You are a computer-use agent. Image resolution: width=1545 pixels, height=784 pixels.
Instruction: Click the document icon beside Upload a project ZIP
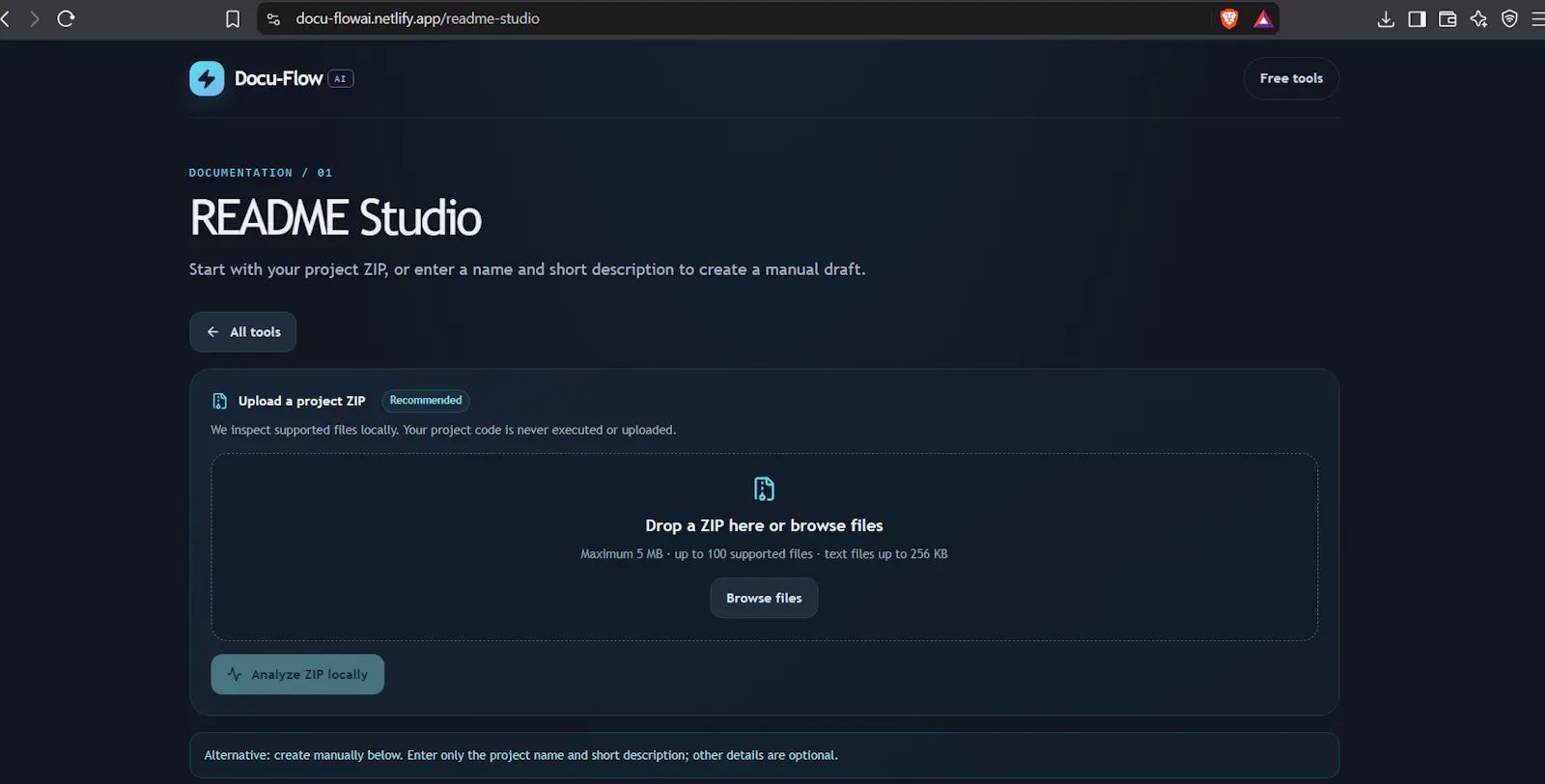coord(219,401)
